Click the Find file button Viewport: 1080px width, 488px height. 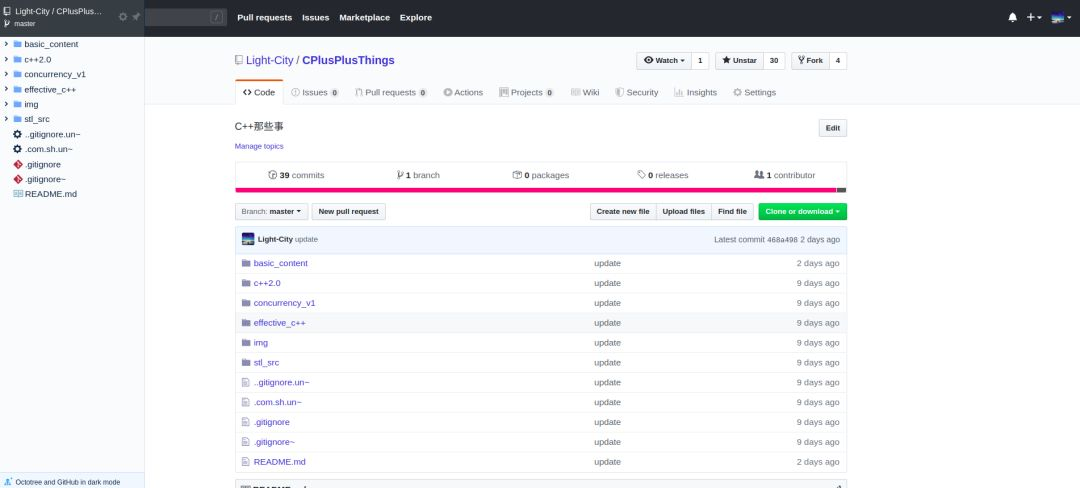point(732,212)
